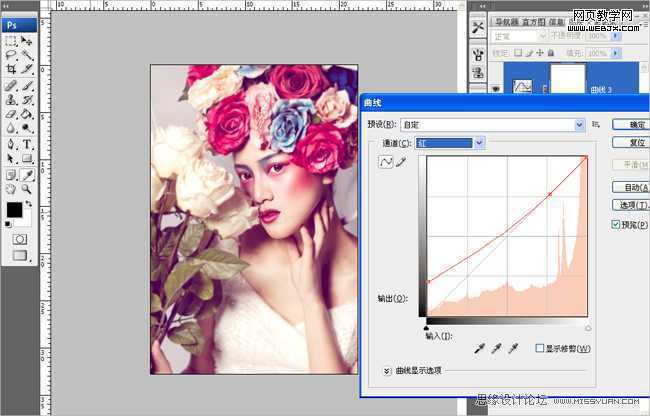This screenshot has width=650, height=416.
Task: Change the screen mode
Action: [20, 255]
